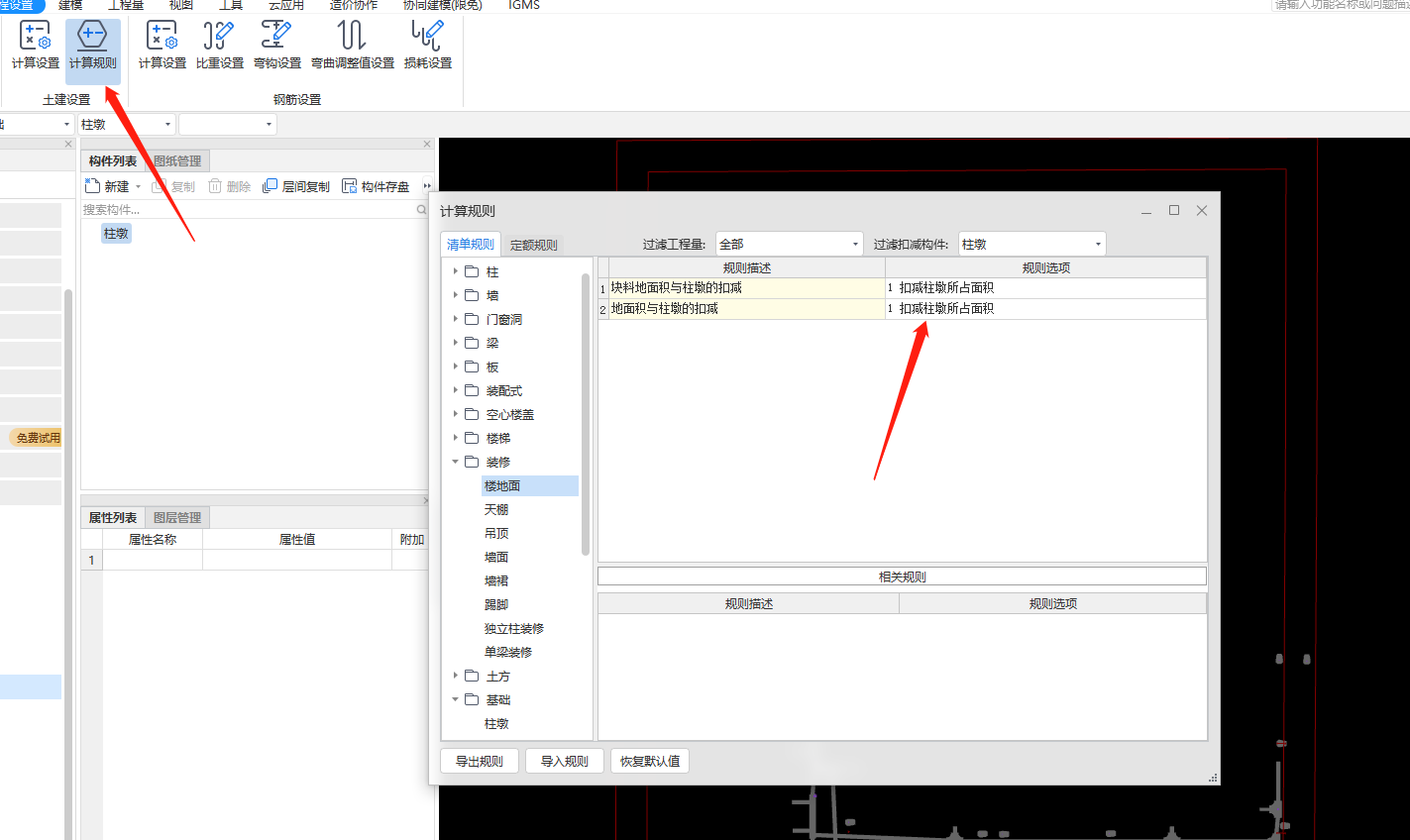This screenshot has width=1410, height=840.
Task: Click rule option for 地面积与柱墩的扣减
Action: tap(1045, 308)
